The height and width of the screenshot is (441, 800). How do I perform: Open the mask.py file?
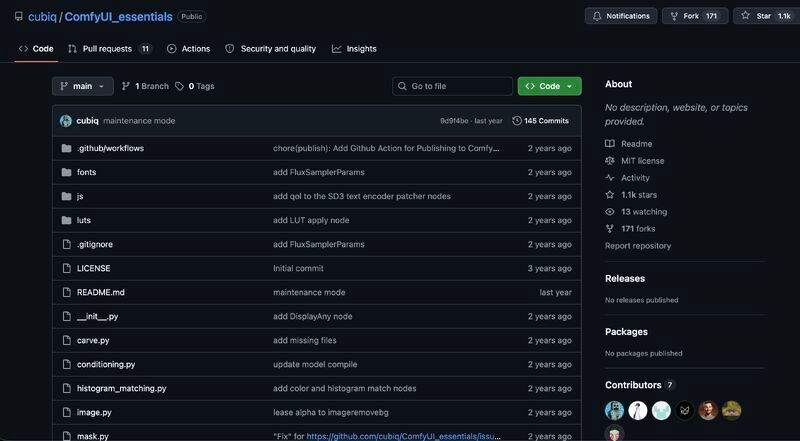click(93, 436)
